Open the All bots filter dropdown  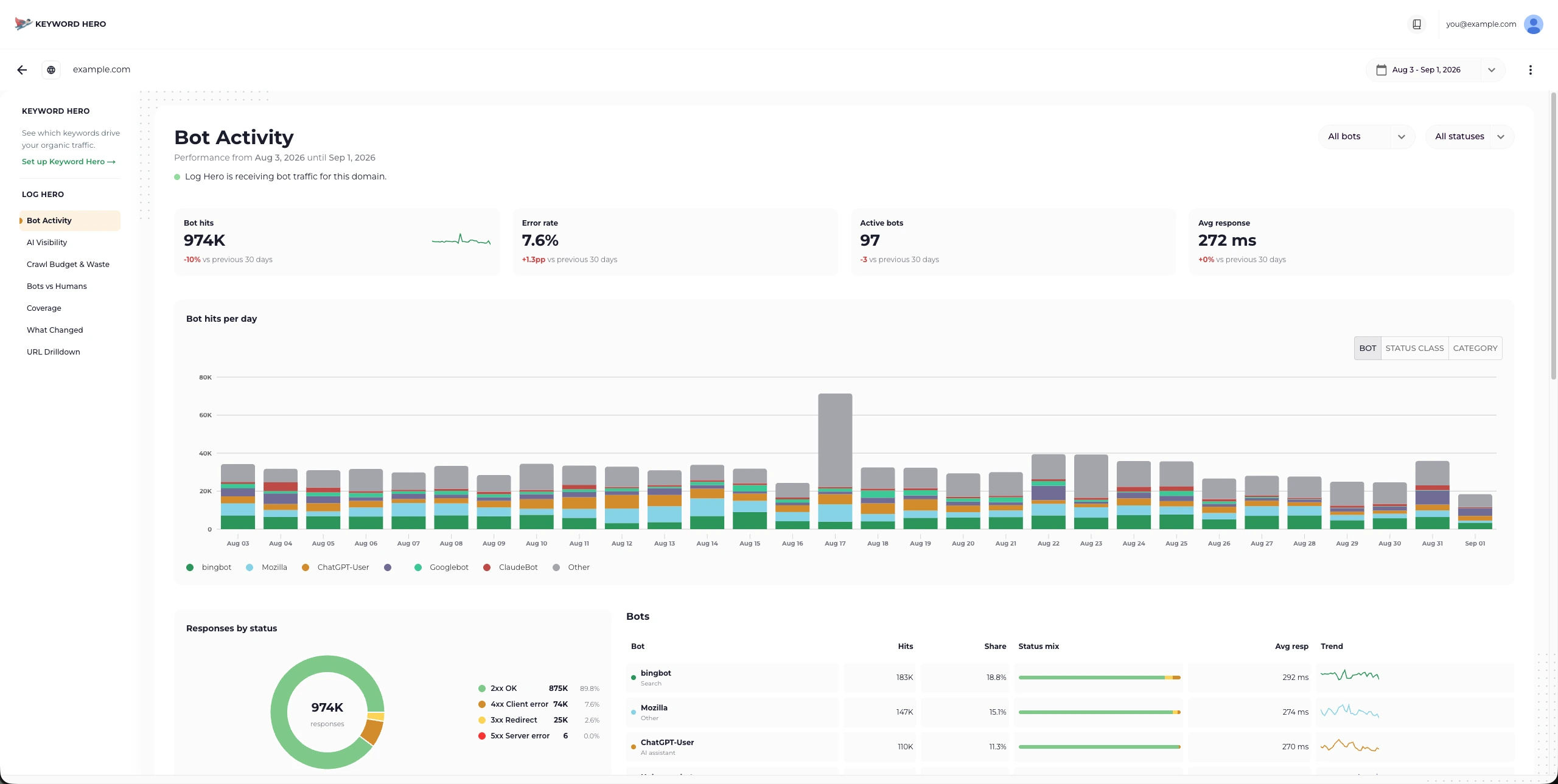pyautogui.click(x=1366, y=137)
